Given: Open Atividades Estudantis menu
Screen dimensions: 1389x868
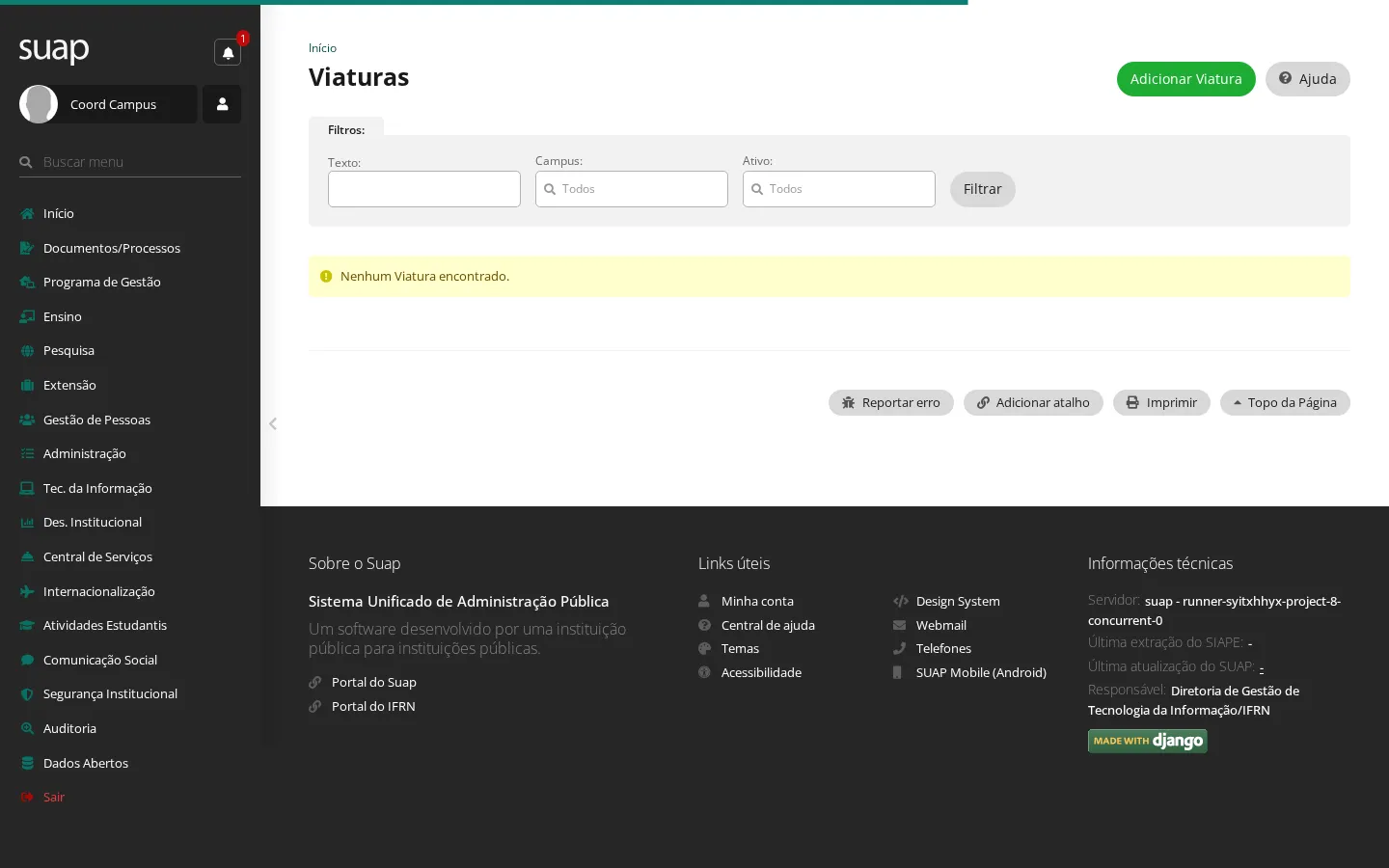Looking at the screenshot, I should point(130,625).
